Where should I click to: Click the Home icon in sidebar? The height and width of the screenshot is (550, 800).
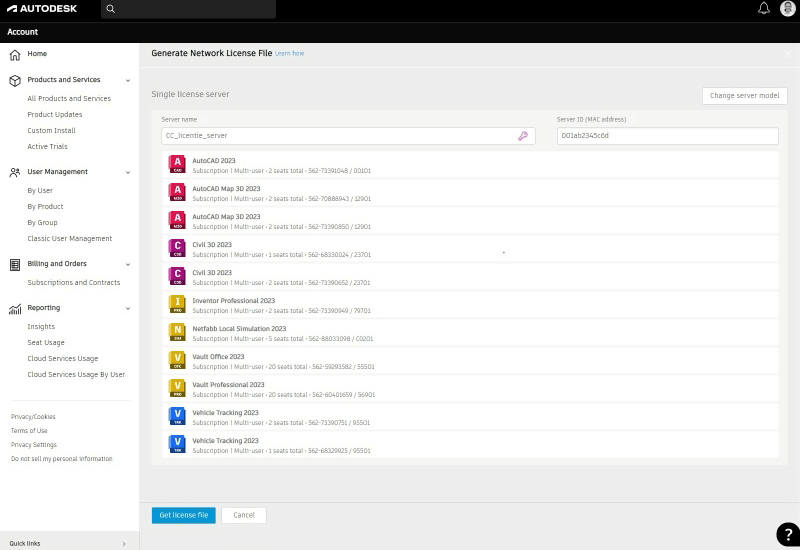[x=15, y=54]
